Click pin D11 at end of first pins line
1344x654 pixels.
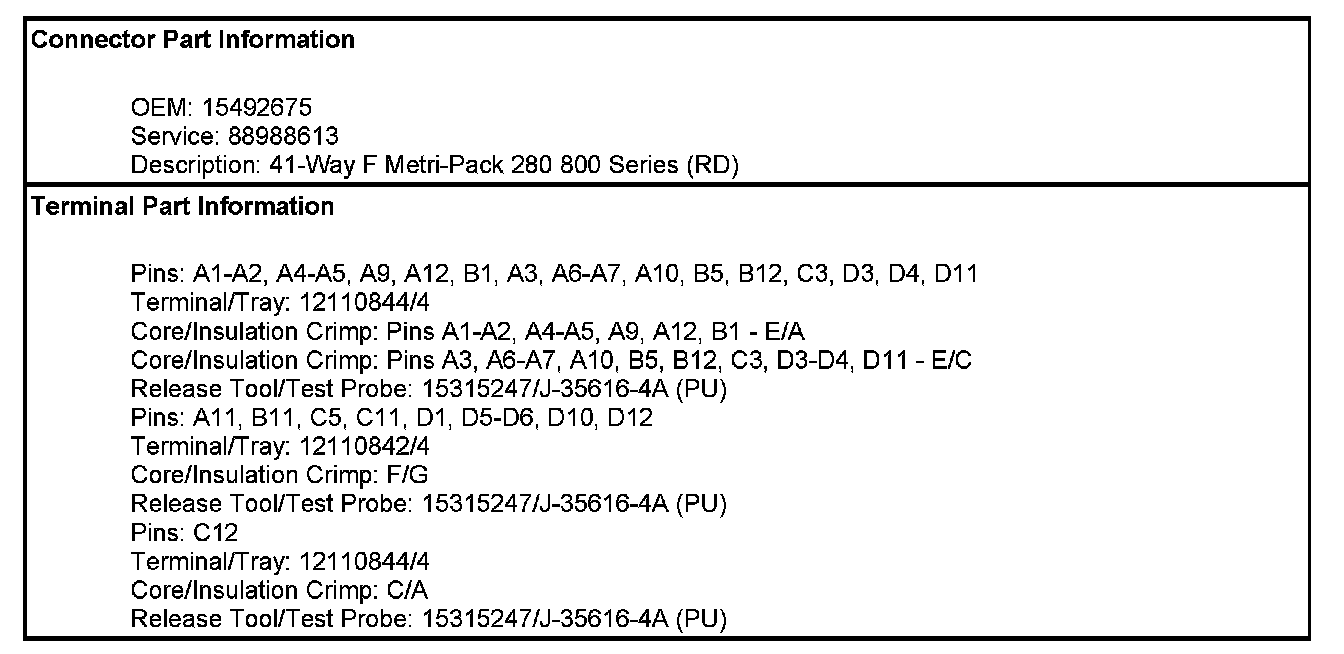[955, 273]
